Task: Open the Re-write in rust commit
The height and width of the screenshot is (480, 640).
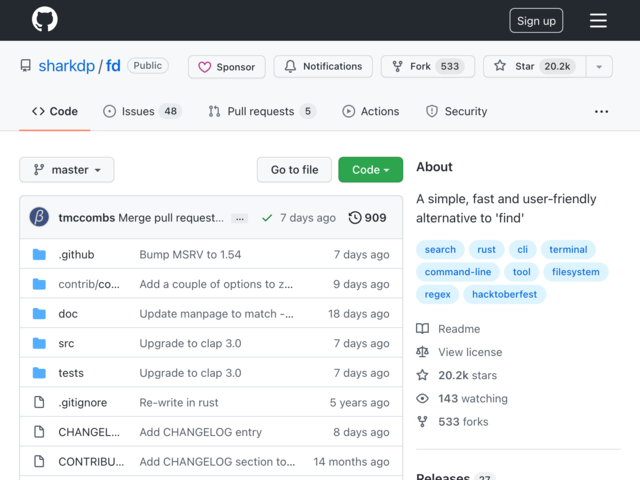Action: [x=179, y=402]
